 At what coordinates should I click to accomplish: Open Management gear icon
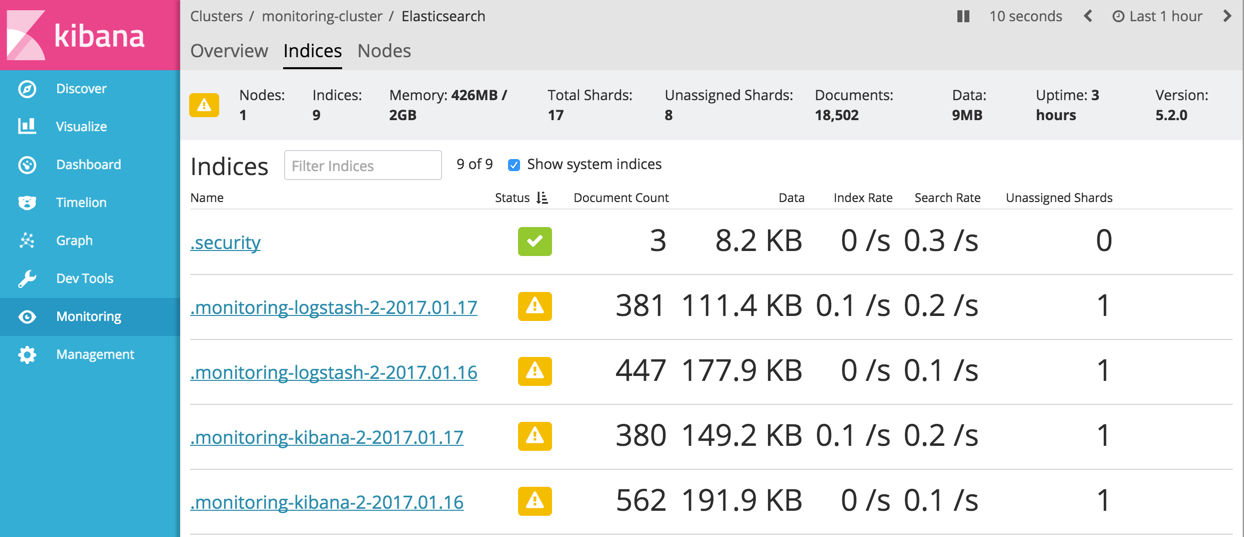click(x=27, y=355)
